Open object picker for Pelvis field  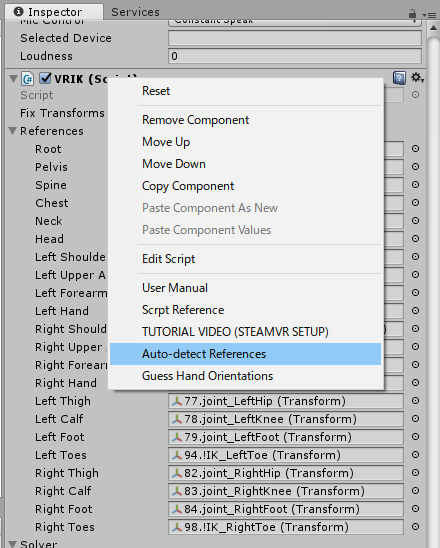tap(415, 167)
